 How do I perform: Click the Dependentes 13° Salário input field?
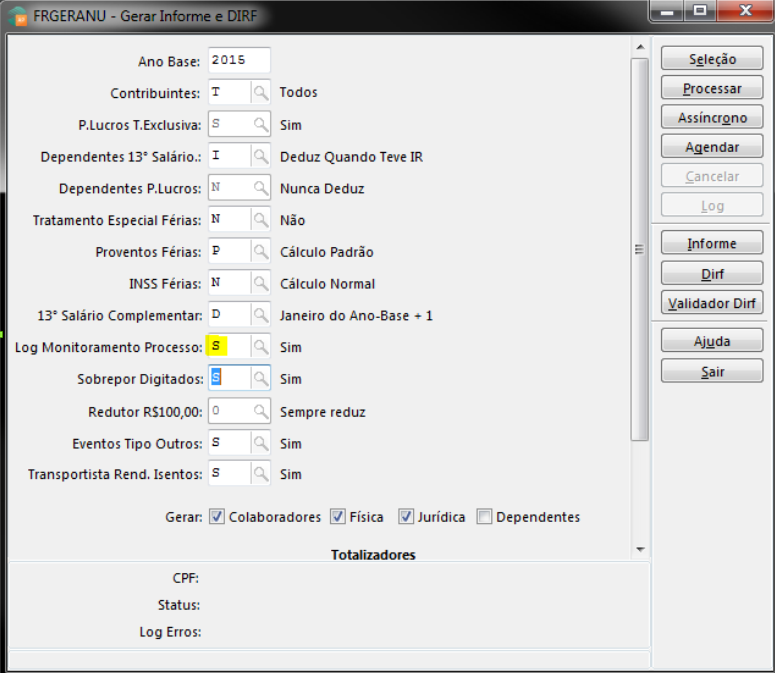pos(229,157)
